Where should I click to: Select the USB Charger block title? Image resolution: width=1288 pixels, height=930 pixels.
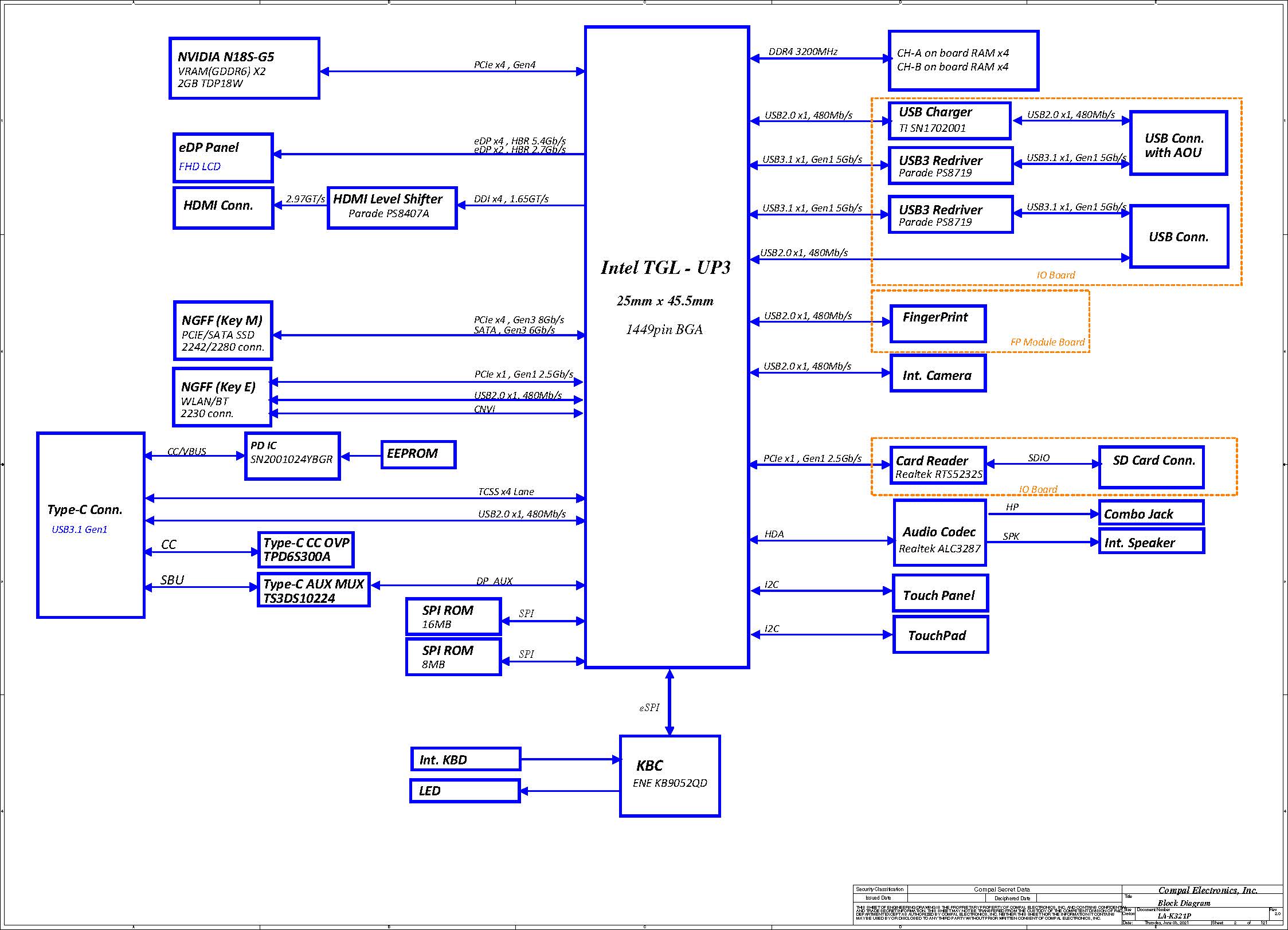tap(935, 112)
